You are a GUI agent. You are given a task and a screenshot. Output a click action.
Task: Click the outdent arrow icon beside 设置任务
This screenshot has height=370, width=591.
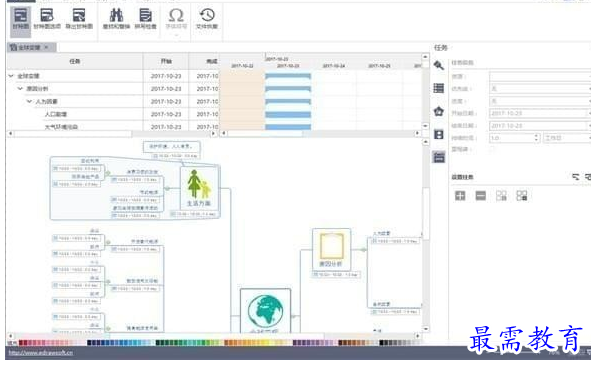tap(576, 177)
